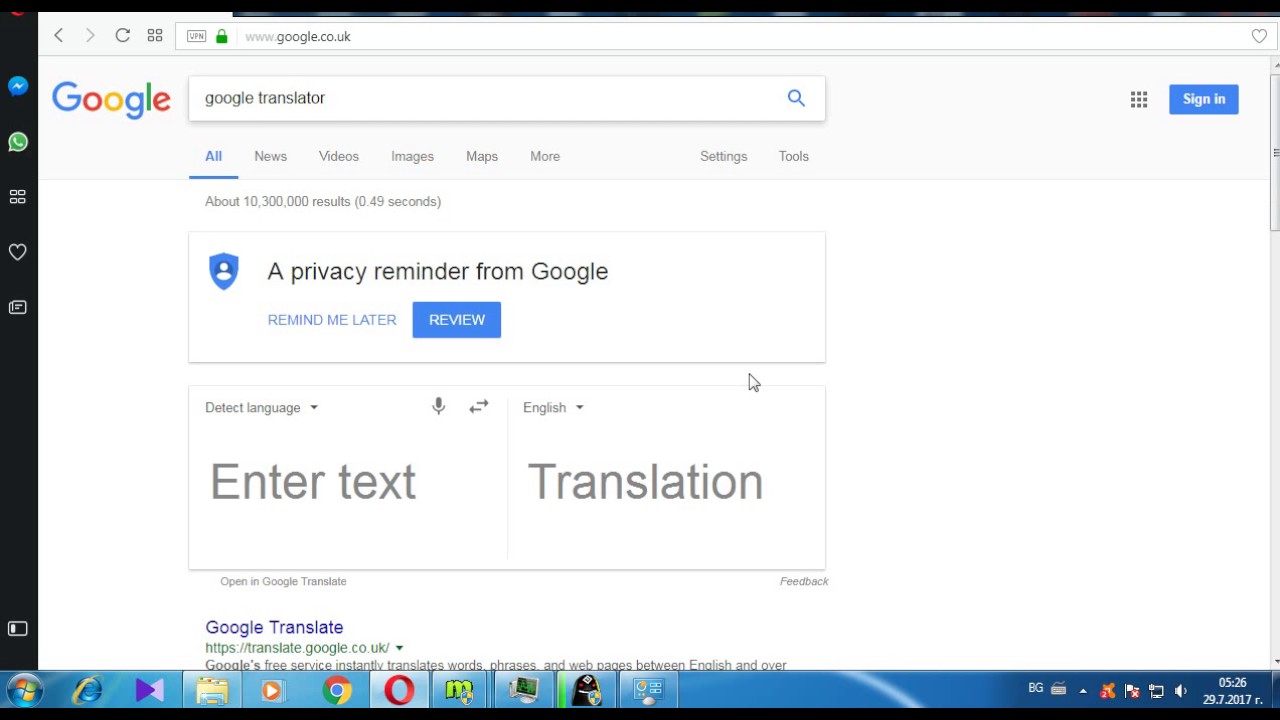Open Visual Studio from the taskbar

[149, 690]
